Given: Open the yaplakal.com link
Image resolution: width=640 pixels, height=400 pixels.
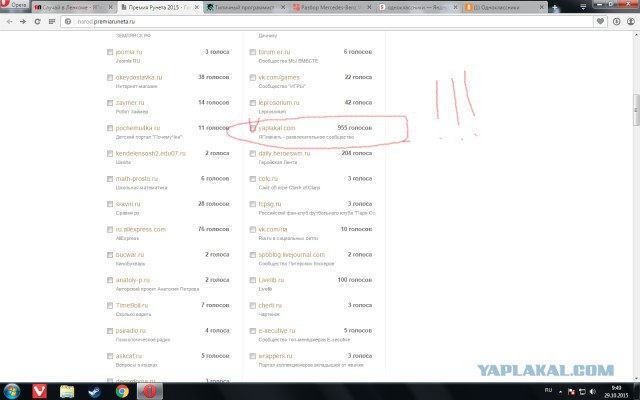Looking at the screenshot, I should (277, 128).
